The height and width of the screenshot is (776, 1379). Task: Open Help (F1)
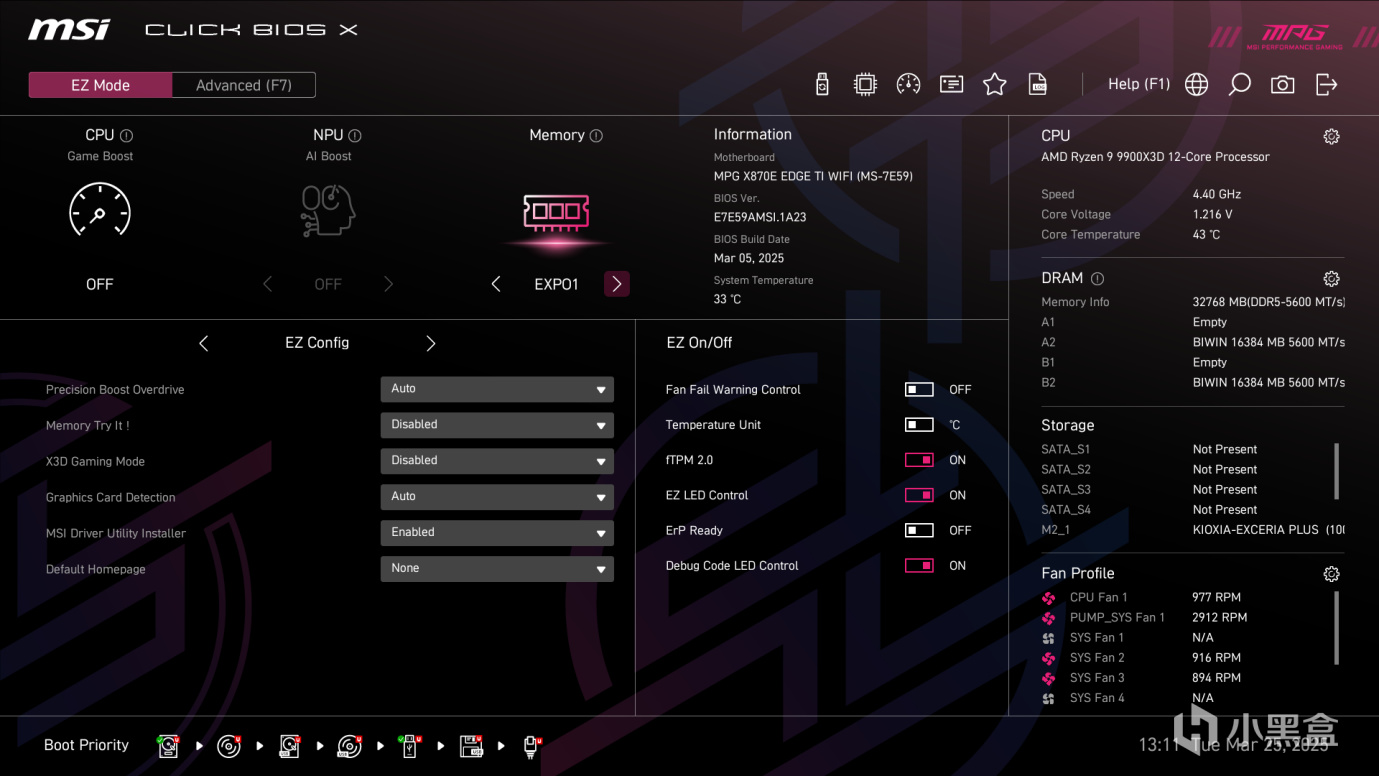point(1139,84)
